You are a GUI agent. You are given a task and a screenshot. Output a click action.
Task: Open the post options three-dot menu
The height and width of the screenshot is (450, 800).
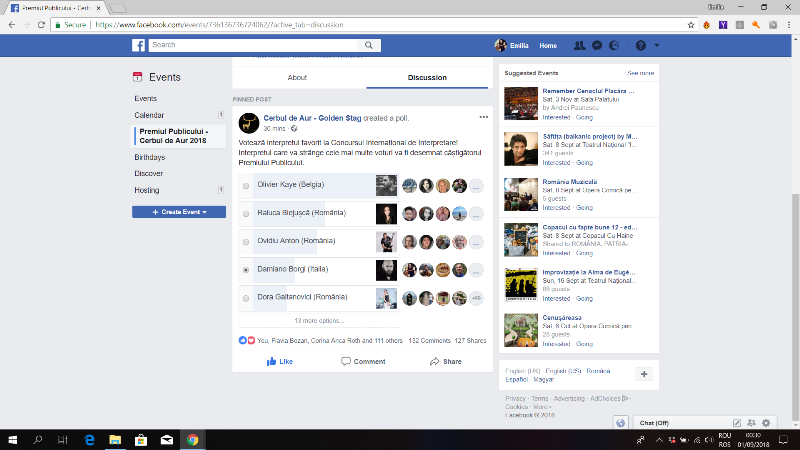tap(483, 118)
